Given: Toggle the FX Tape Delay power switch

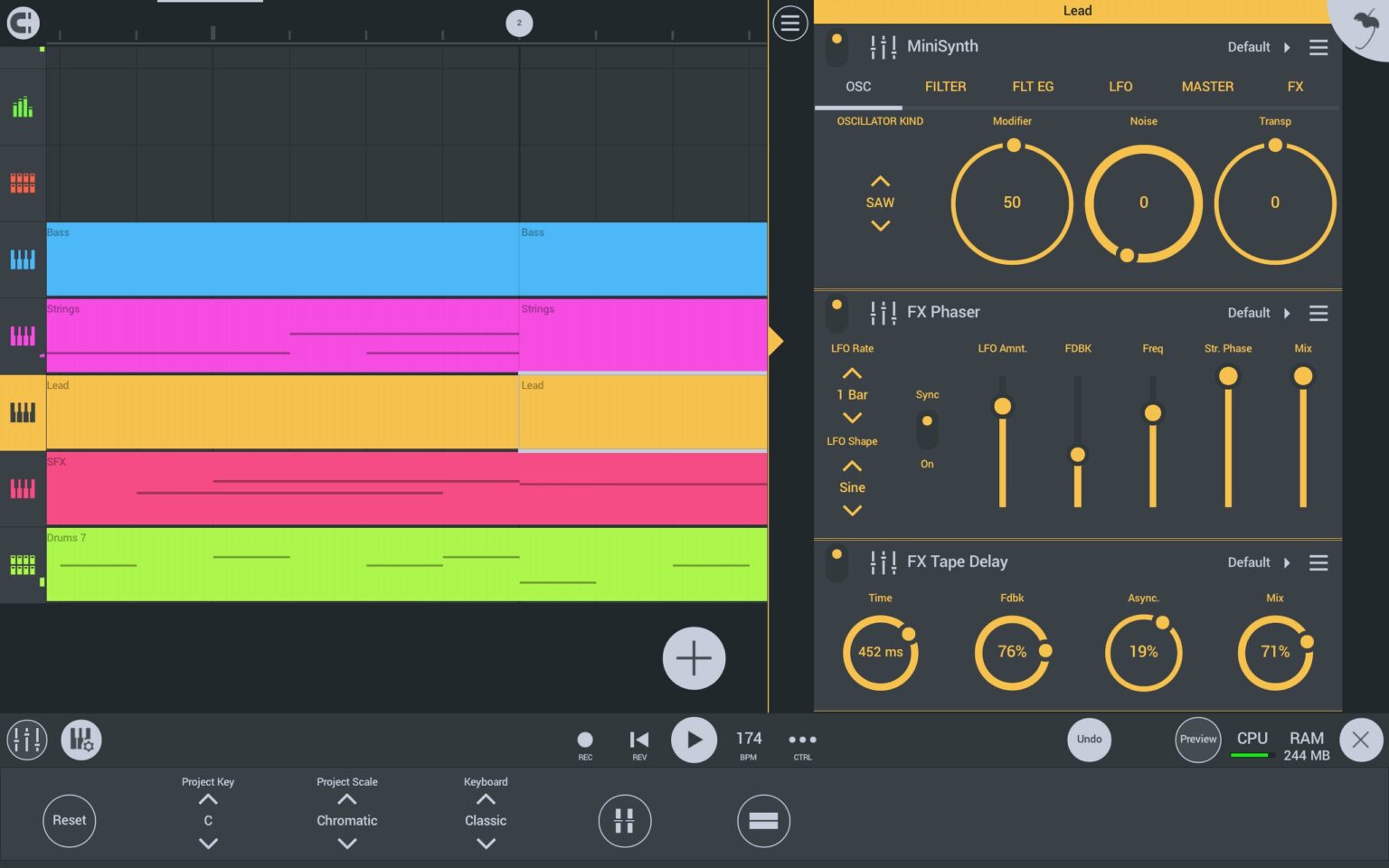Looking at the screenshot, I should [837, 562].
